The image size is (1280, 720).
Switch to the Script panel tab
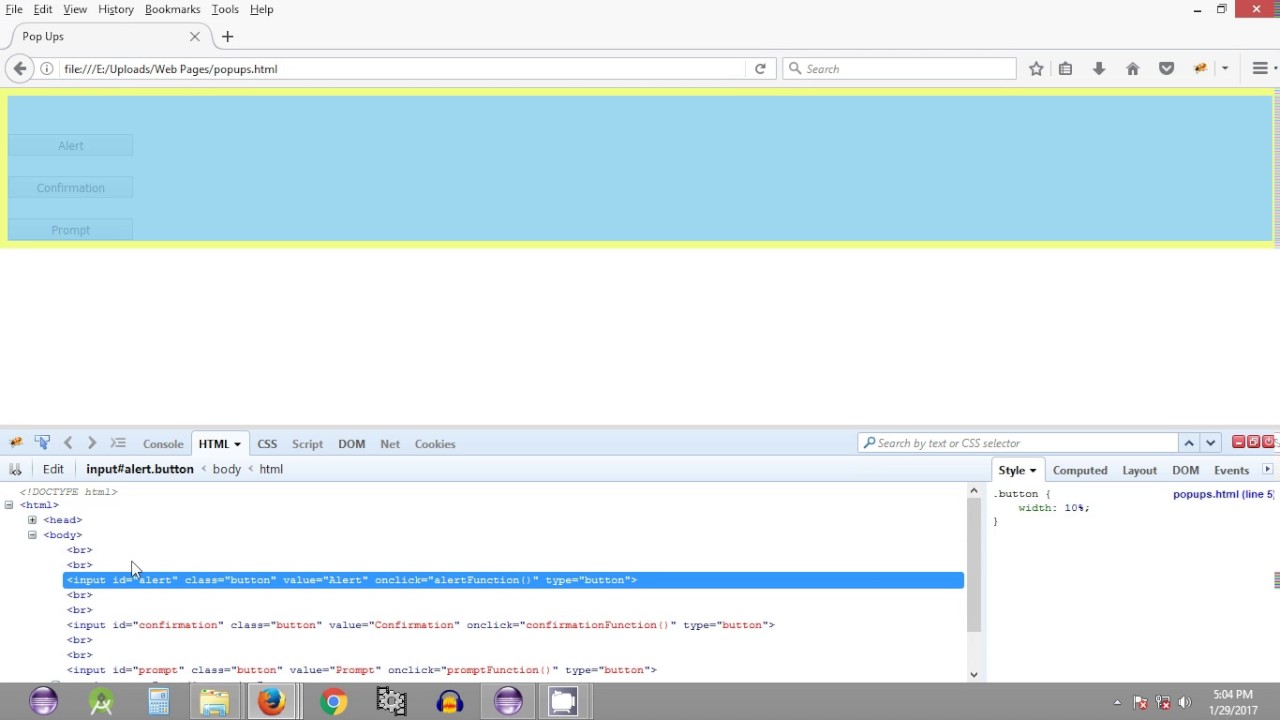307,444
